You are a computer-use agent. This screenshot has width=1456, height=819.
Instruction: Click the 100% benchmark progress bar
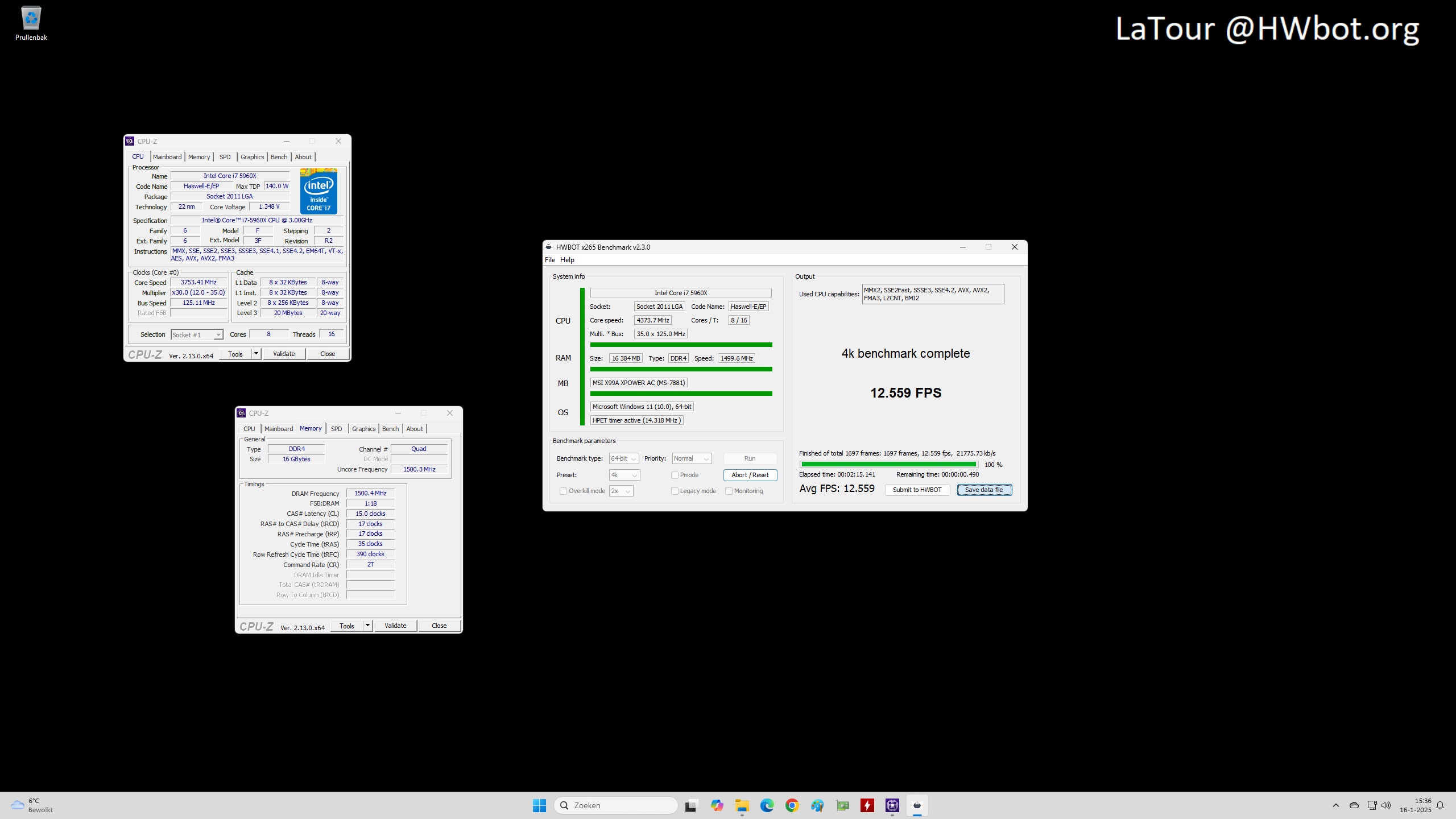click(x=889, y=465)
